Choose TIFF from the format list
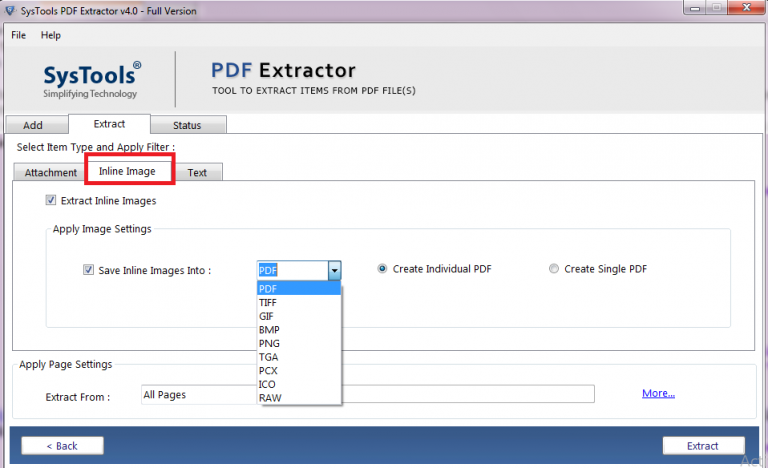This screenshot has width=768, height=468. tap(298, 302)
